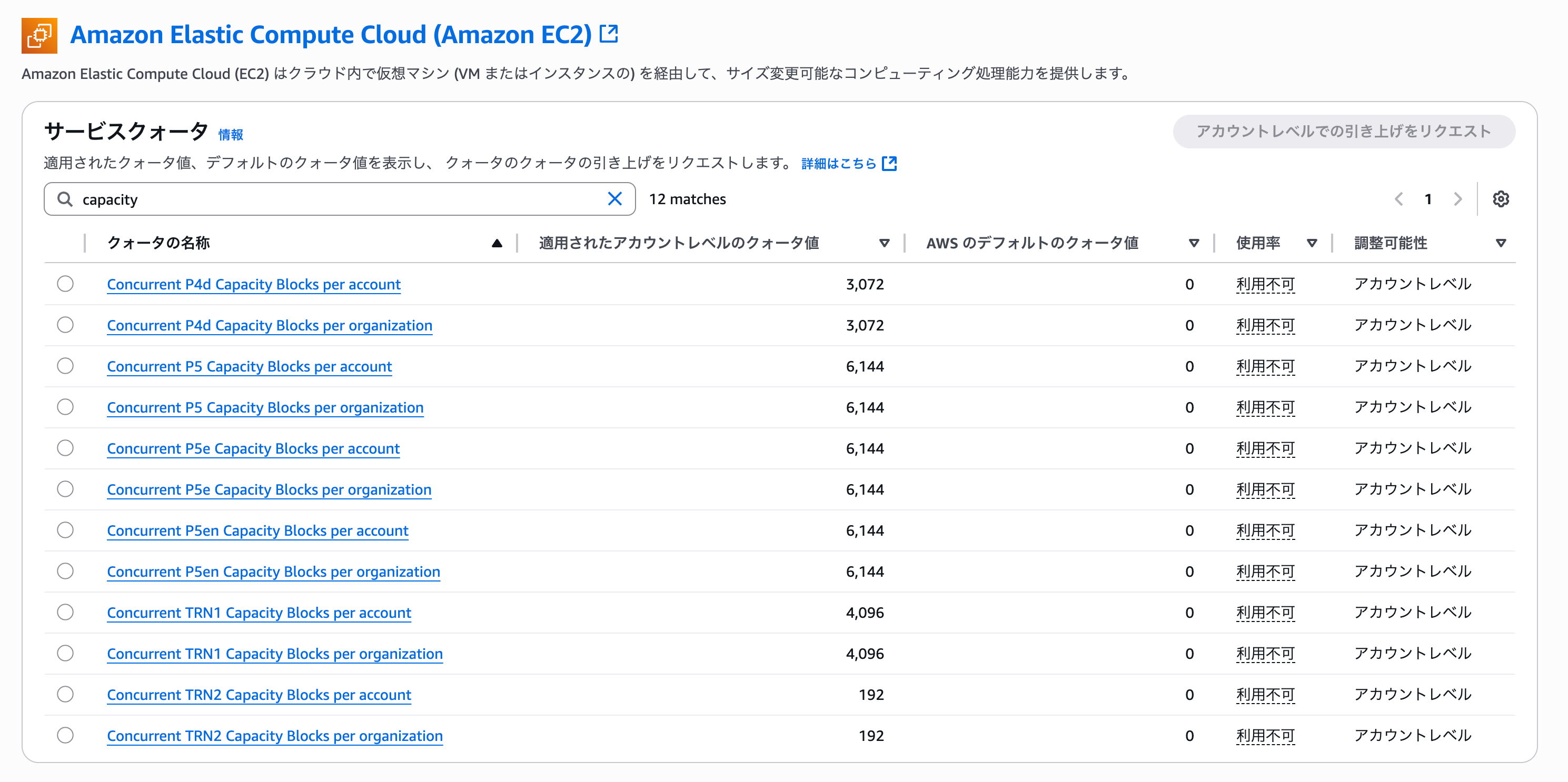Viewport: 1568px width, 782px height.
Task: Go to previous page arrow
Action: pos(1399,199)
